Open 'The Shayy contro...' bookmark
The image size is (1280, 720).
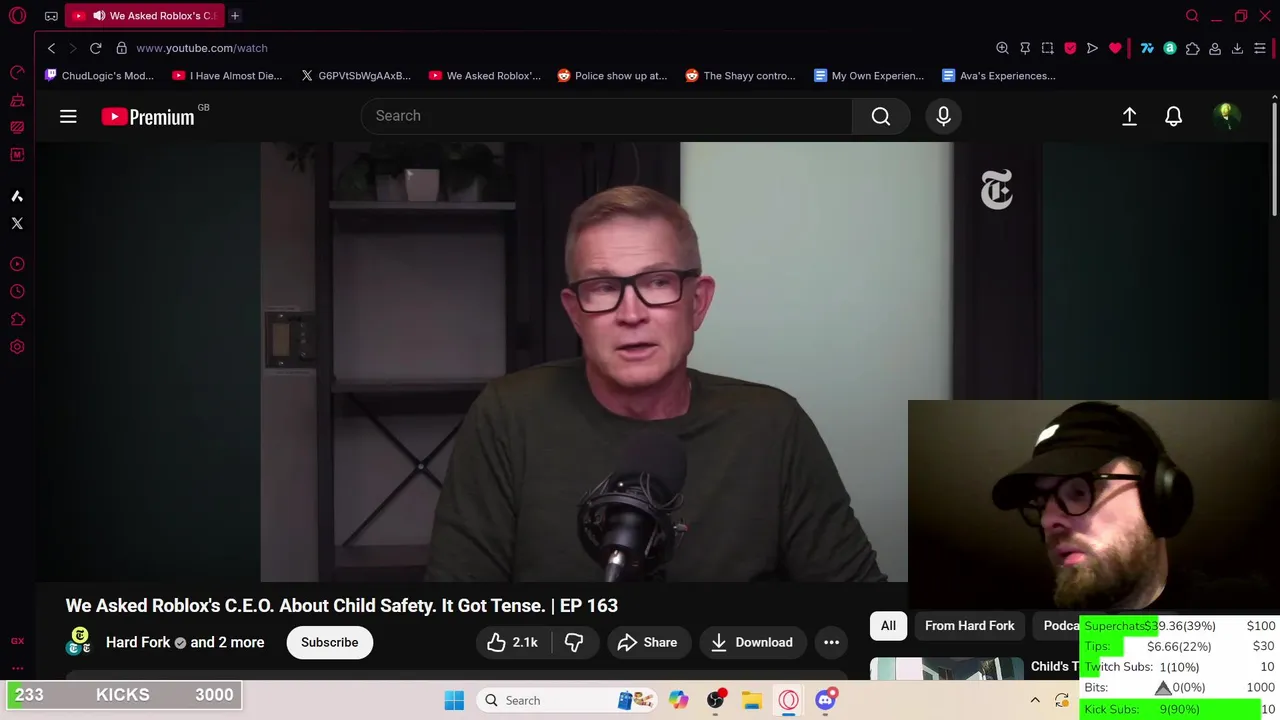[x=740, y=76]
